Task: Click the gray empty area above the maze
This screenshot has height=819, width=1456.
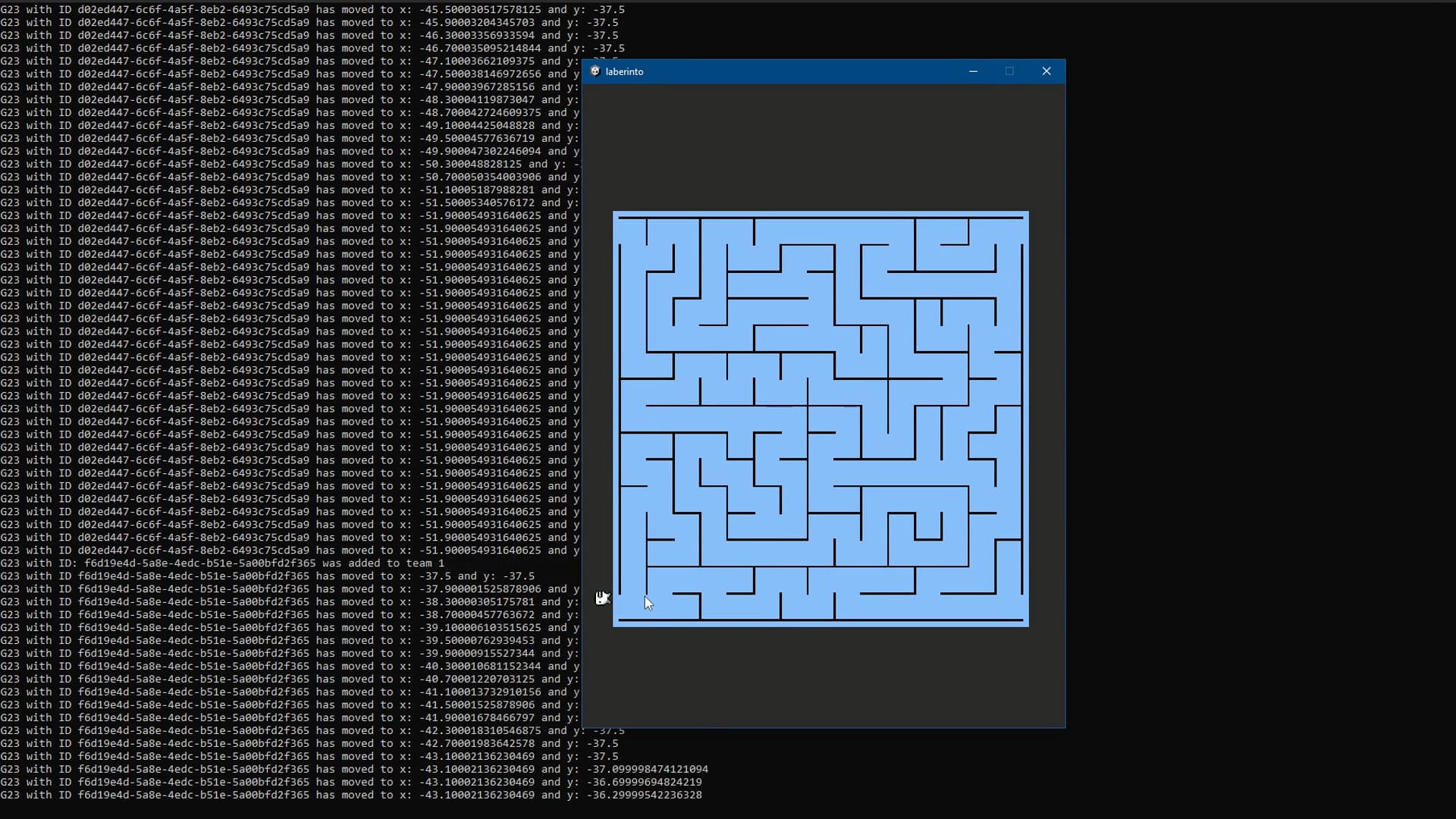Action: (823, 148)
